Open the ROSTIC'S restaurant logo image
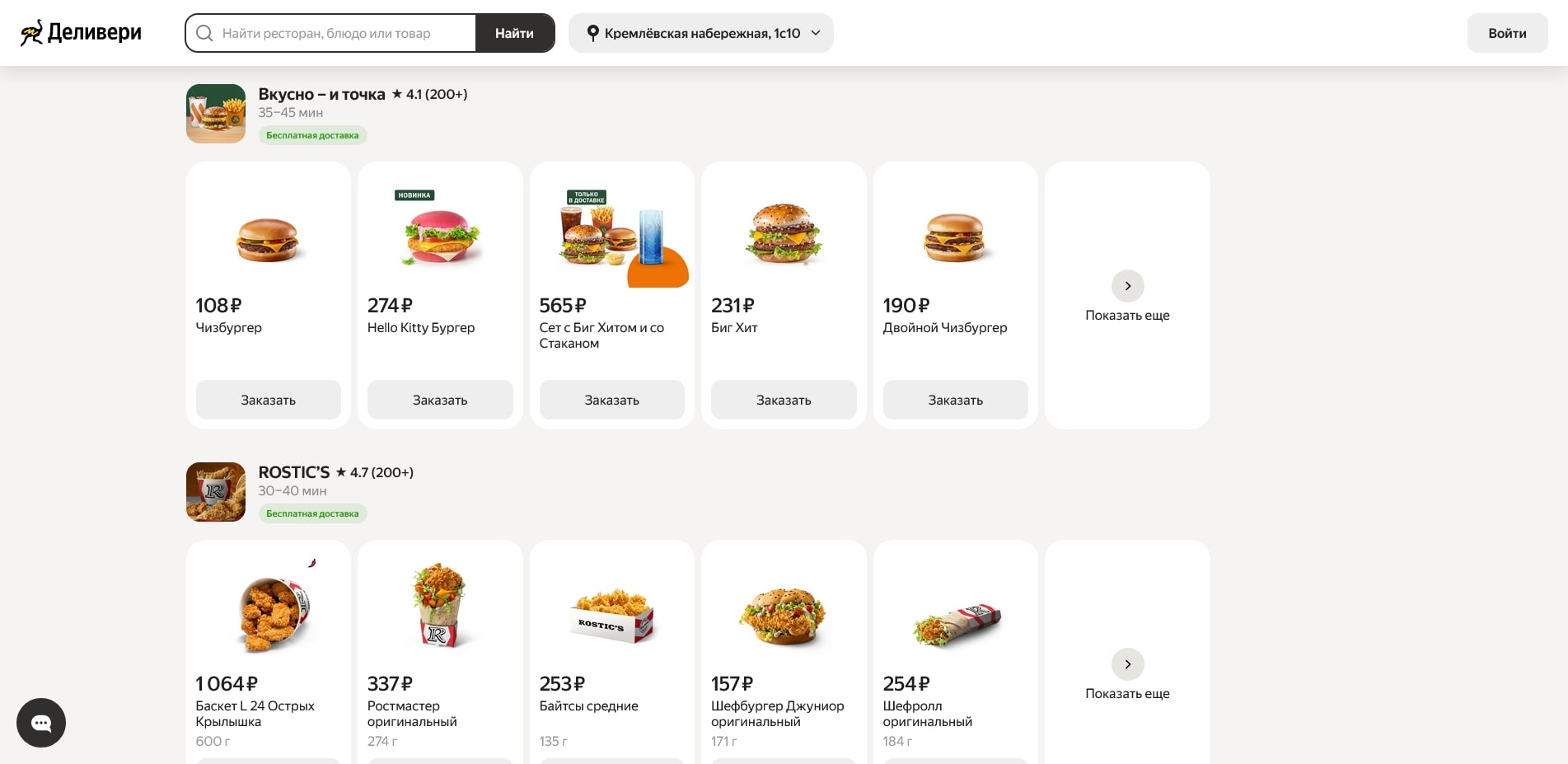The image size is (1568, 764). 216,492
